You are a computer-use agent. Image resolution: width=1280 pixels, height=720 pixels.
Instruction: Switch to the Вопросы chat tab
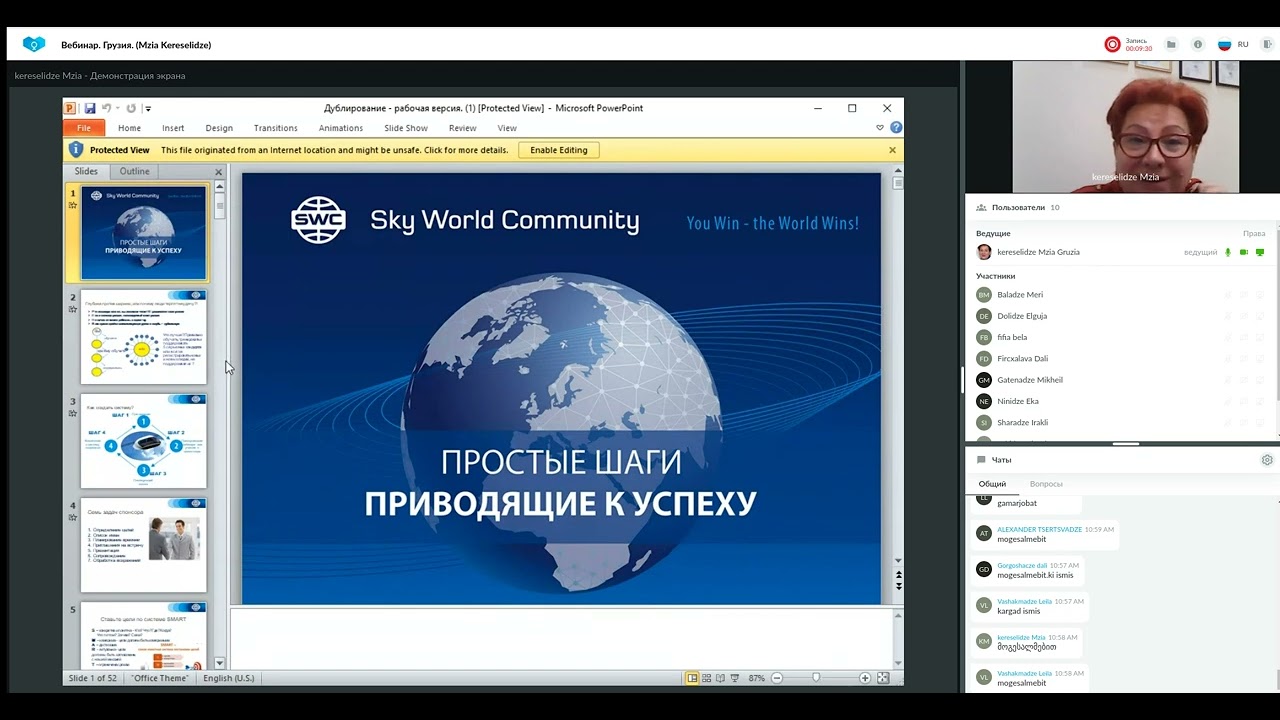[1046, 484]
